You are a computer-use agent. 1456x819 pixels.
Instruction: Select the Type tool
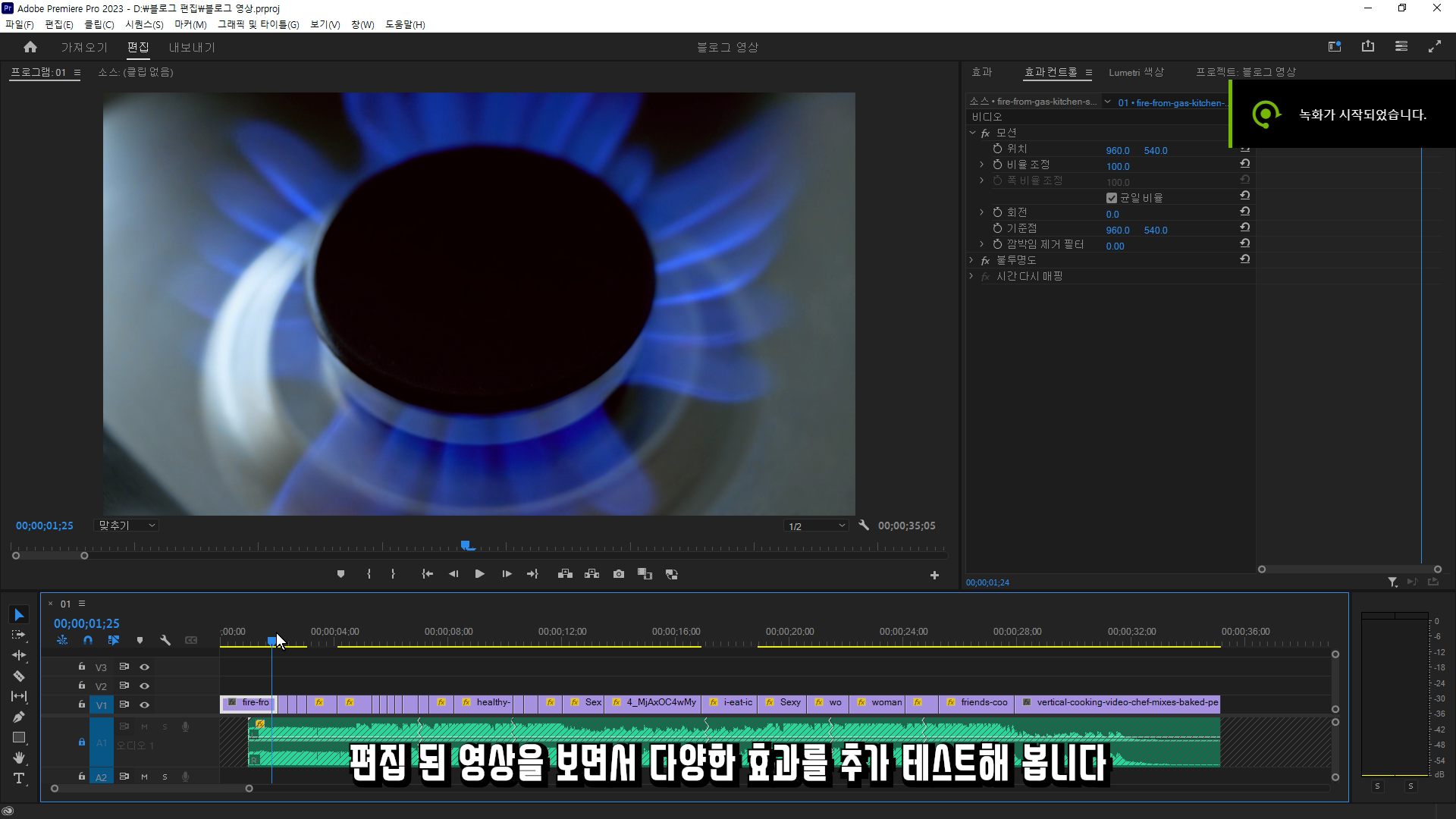click(19, 778)
